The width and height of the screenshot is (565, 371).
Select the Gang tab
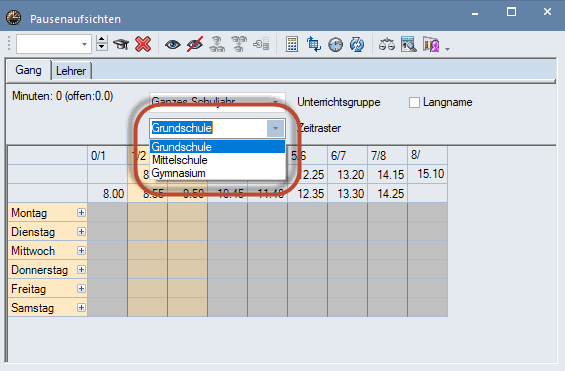[x=28, y=70]
